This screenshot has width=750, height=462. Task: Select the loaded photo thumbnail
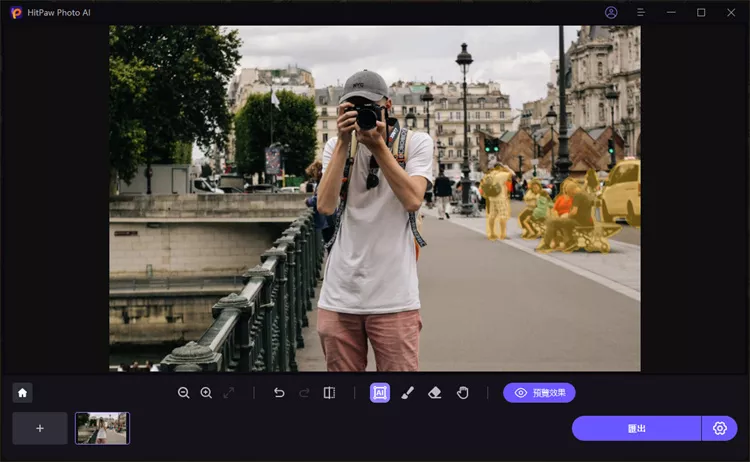click(102, 428)
